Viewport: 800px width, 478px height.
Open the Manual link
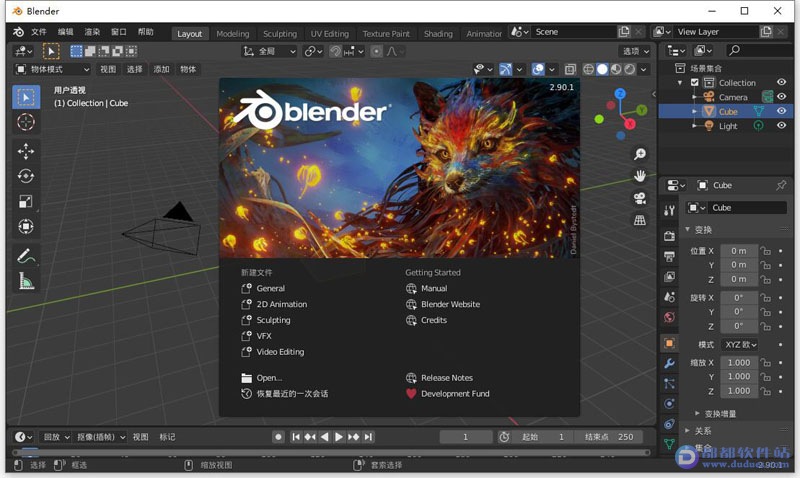(x=427, y=288)
